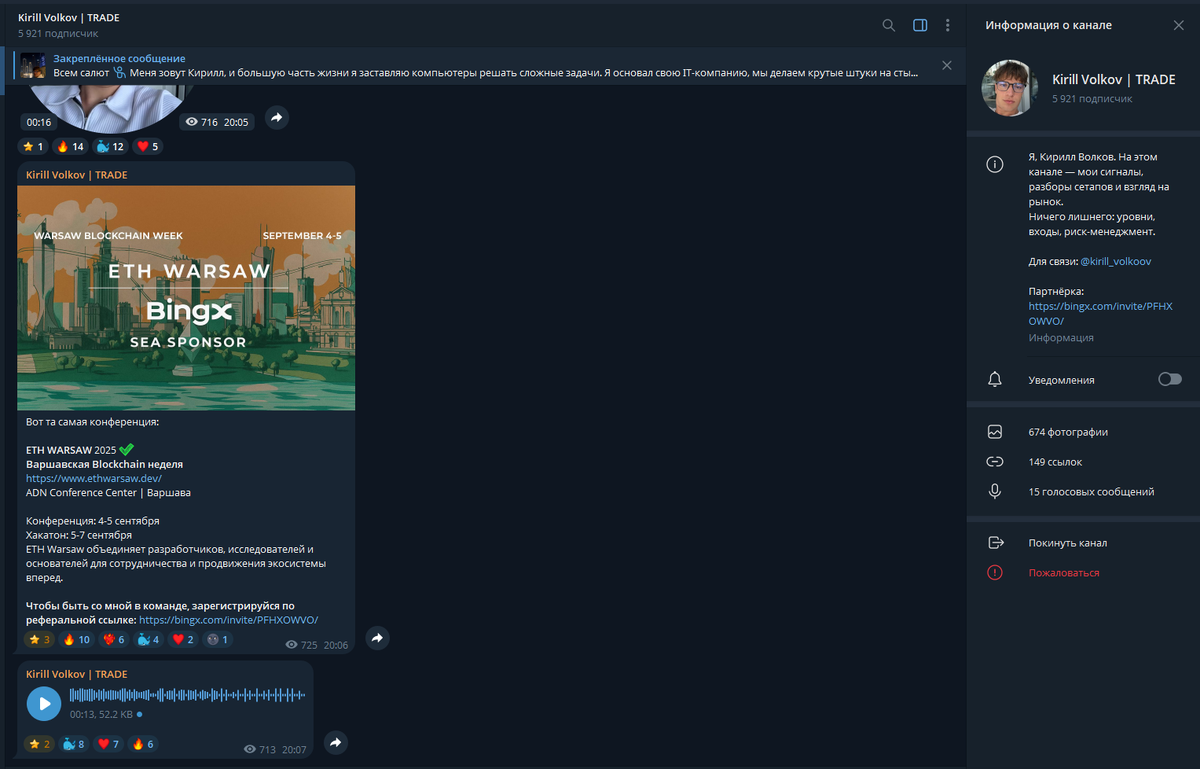Screen dimensions: 1200x769
Task: Close the channel info panel
Action: pyautogui.click(x=1178, y=25)
